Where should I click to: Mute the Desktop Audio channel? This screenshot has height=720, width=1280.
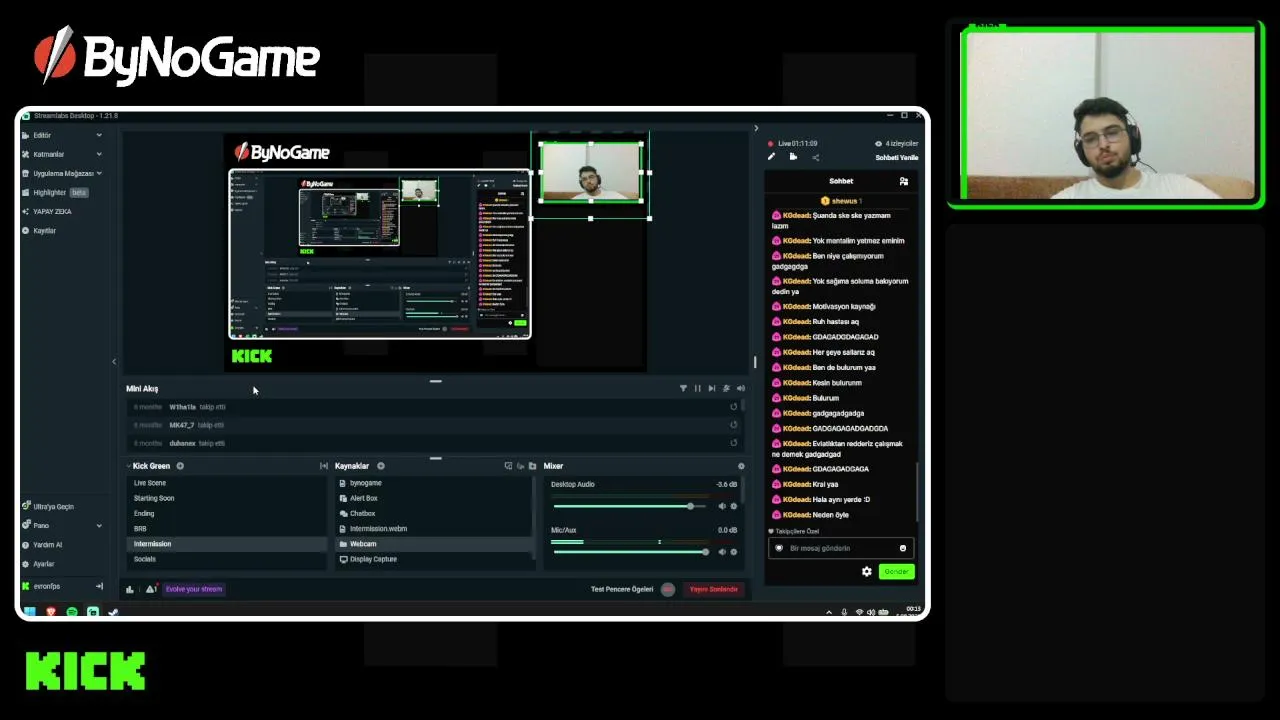(x=722, y=506)
